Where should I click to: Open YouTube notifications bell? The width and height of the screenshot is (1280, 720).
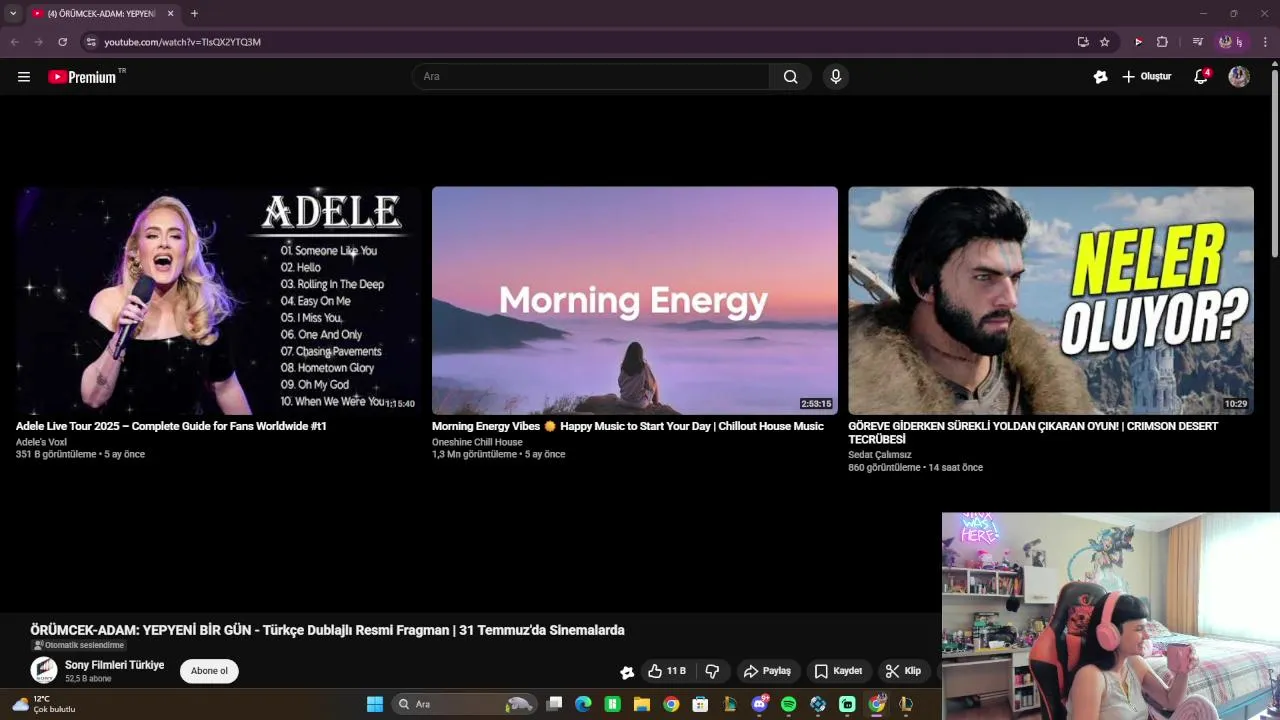click(x=1201, y=77)
